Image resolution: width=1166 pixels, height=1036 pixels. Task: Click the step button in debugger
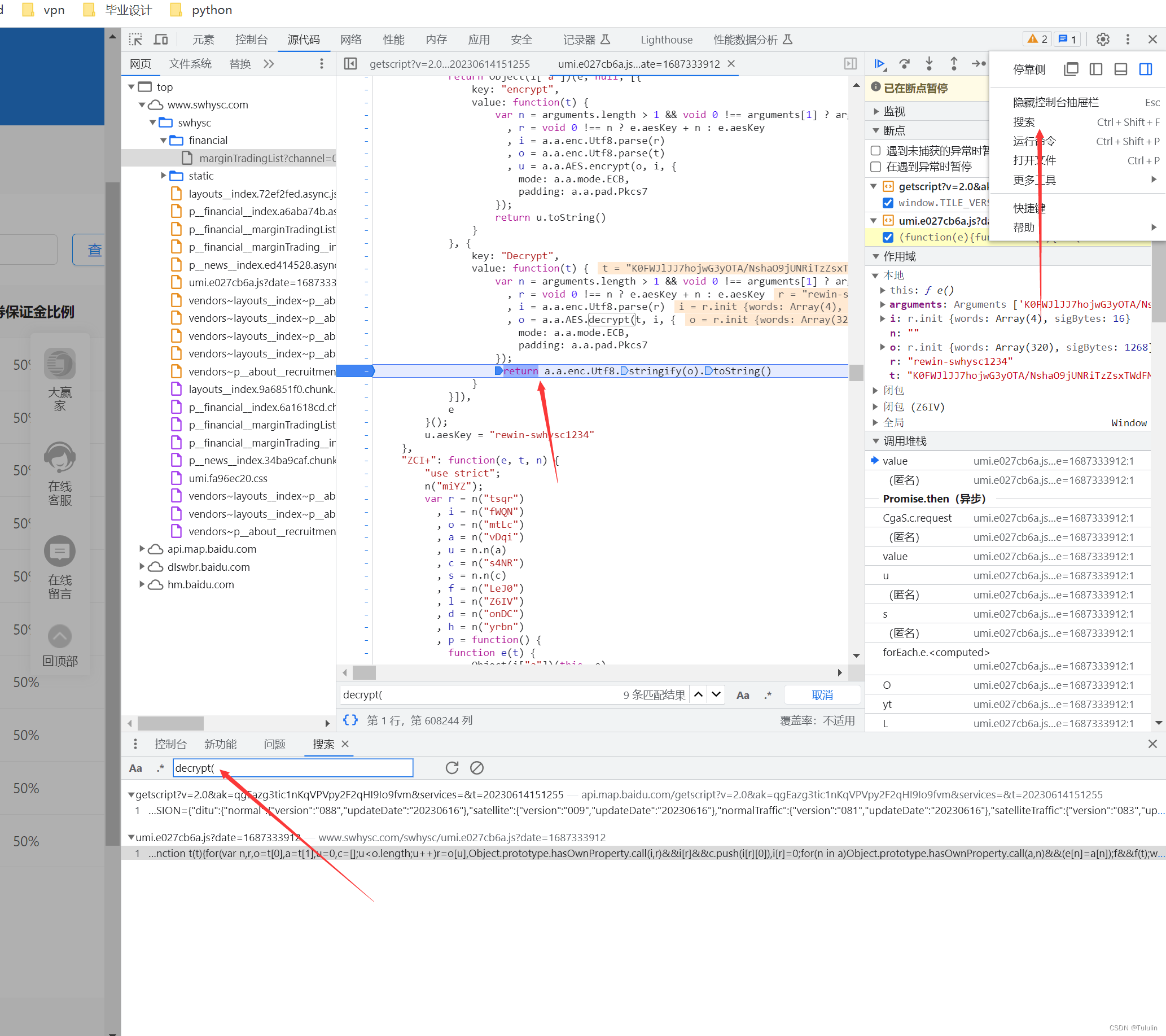pyautogui.click(x=978, y=64)
